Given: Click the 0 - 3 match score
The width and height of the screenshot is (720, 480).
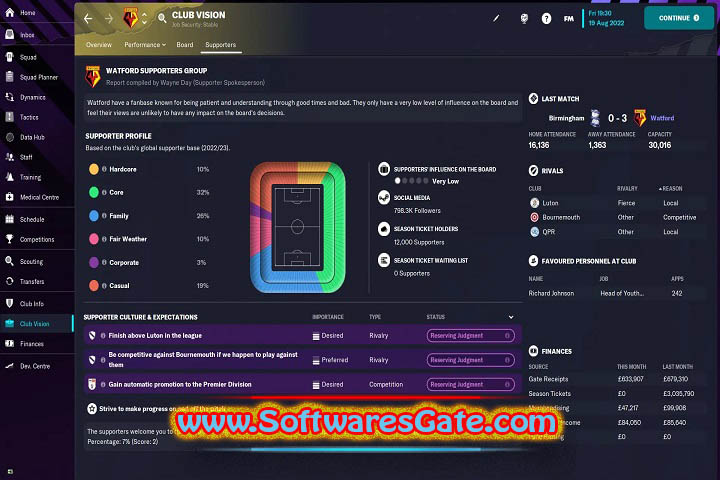Looking at the screenshot, I should click(x=617, y=118).
